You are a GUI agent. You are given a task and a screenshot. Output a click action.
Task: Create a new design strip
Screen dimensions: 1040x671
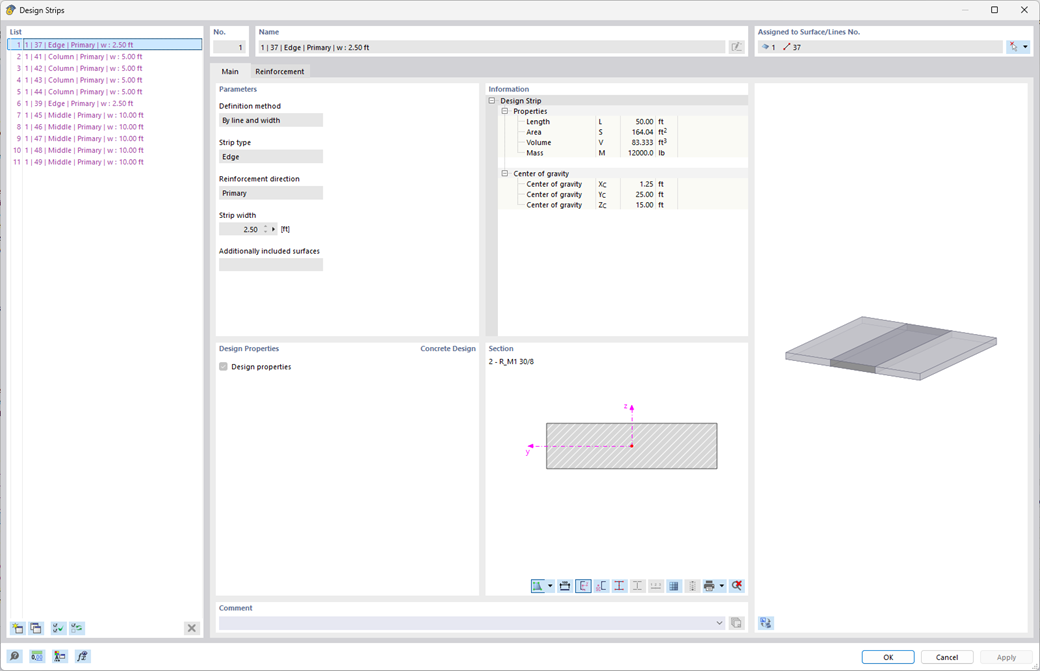coord(17,628)
